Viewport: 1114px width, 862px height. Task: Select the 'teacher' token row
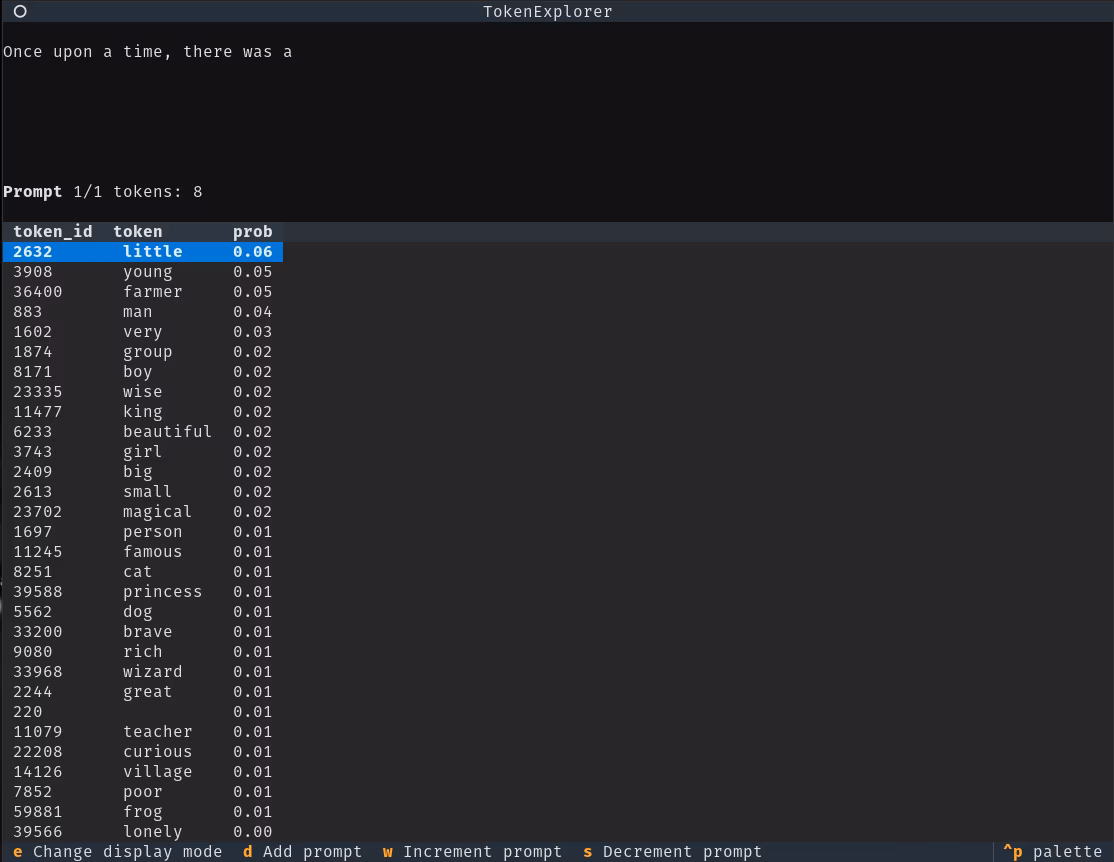point(143,731)
